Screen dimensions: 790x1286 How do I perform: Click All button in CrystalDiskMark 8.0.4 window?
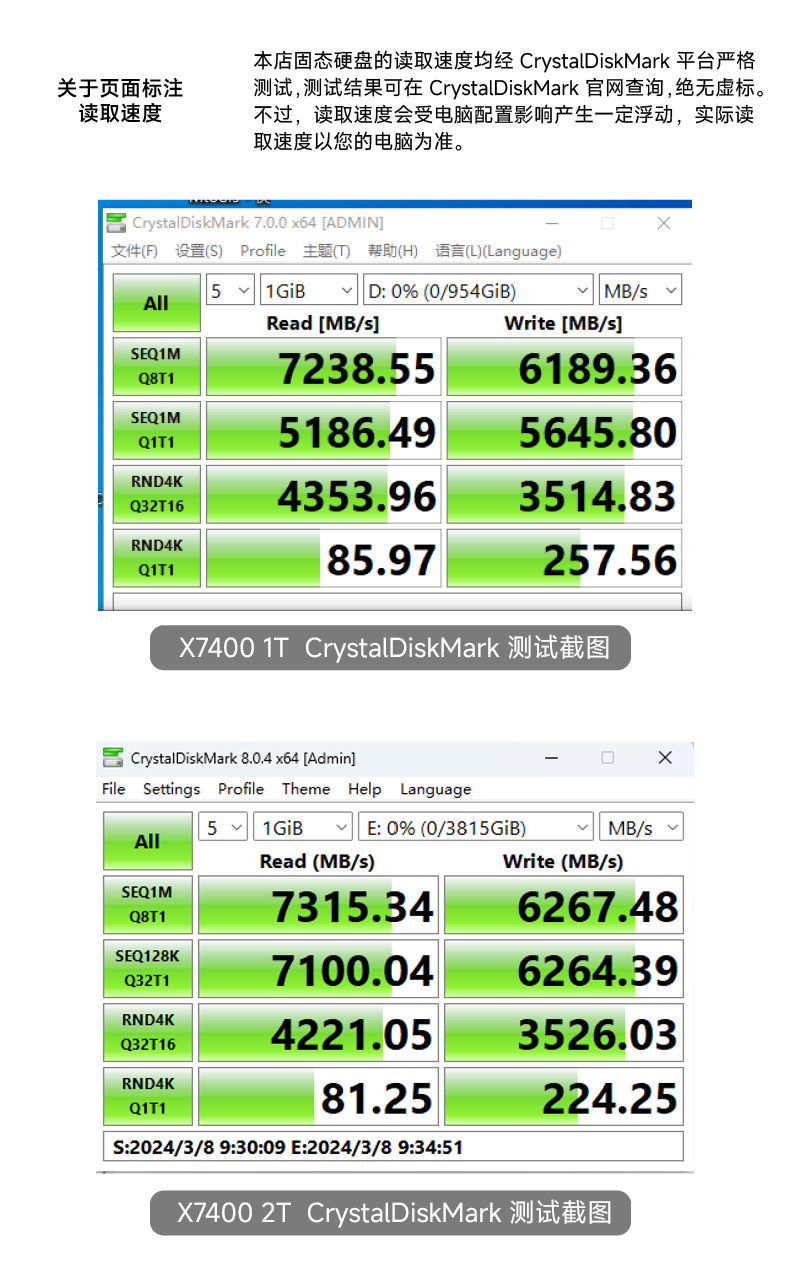pos(147,841)
